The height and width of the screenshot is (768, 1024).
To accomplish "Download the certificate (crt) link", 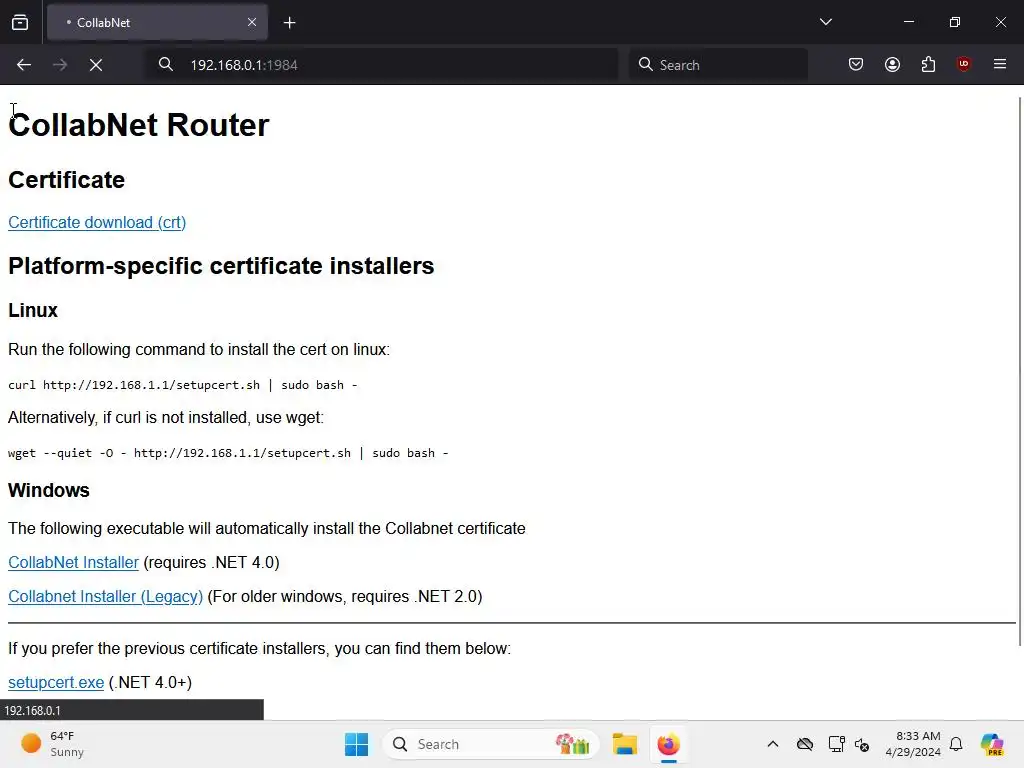I will 97,223.
